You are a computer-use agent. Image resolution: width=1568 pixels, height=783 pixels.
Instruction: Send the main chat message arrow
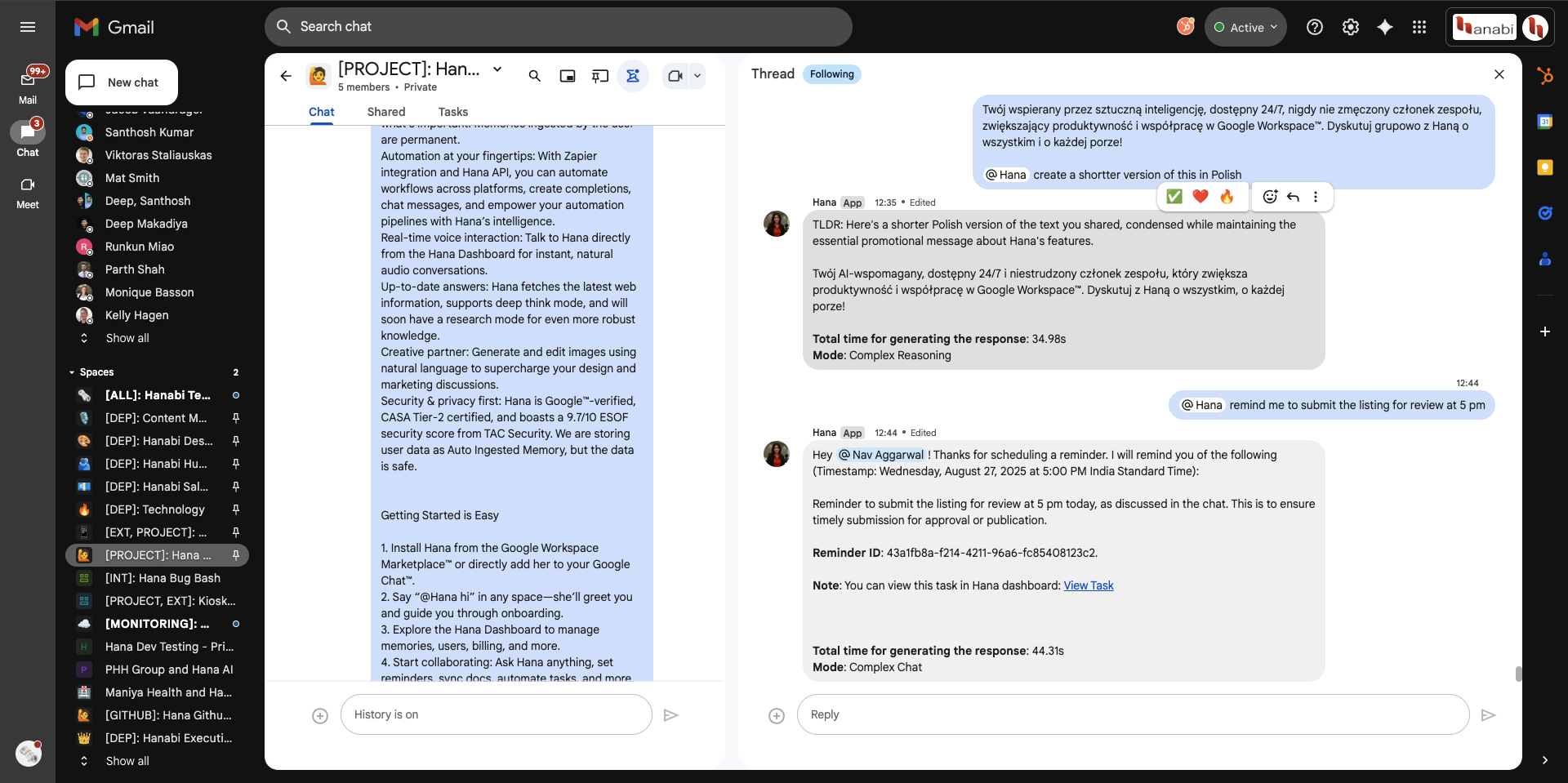click(x=671, y=715)
